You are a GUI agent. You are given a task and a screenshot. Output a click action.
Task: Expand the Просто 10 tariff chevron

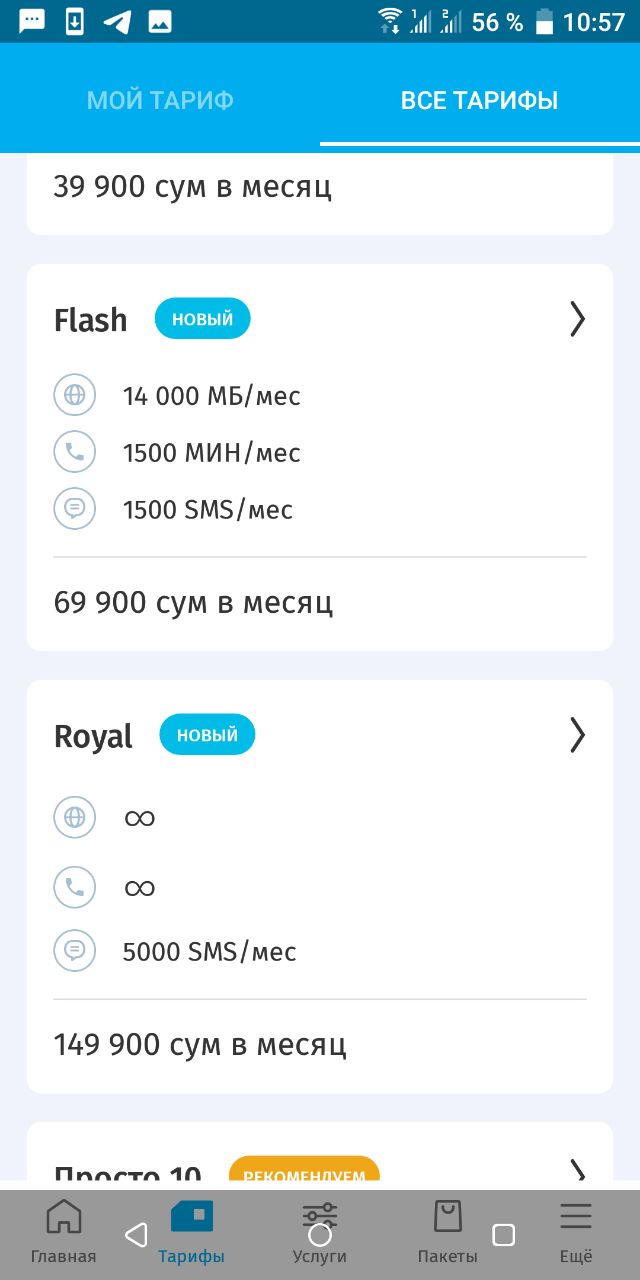(577, 1172)
